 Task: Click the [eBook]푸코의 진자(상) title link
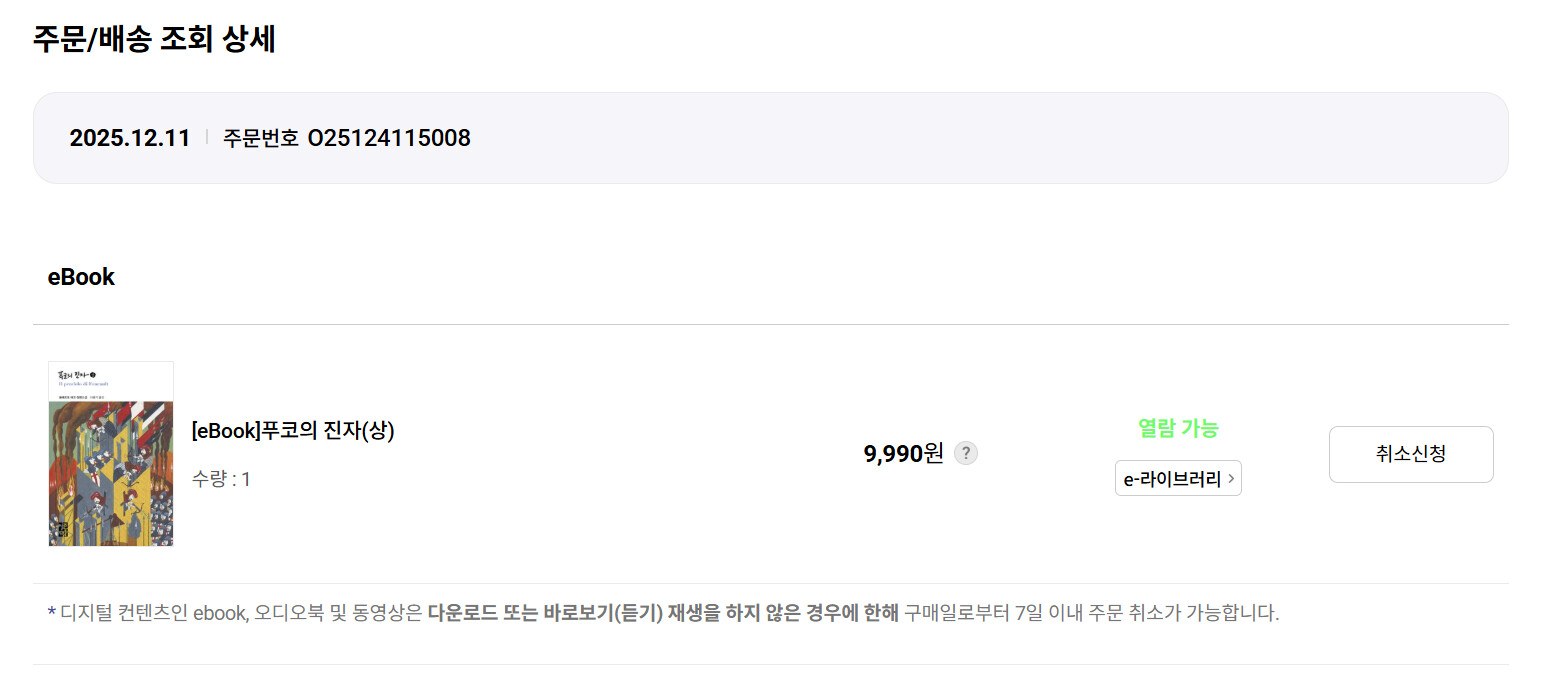pos(293,430)
